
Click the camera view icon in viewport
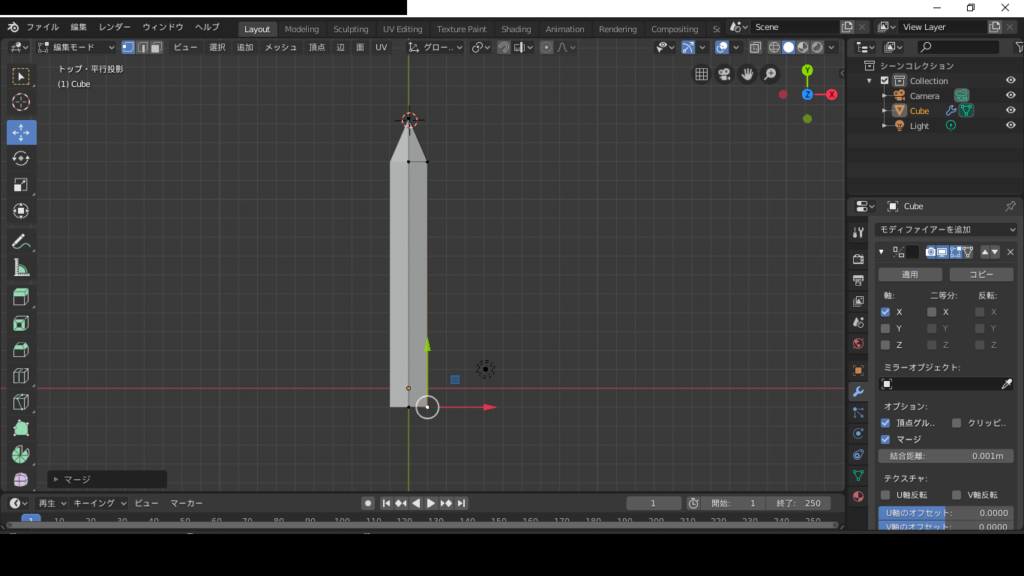tap(725, 74)
